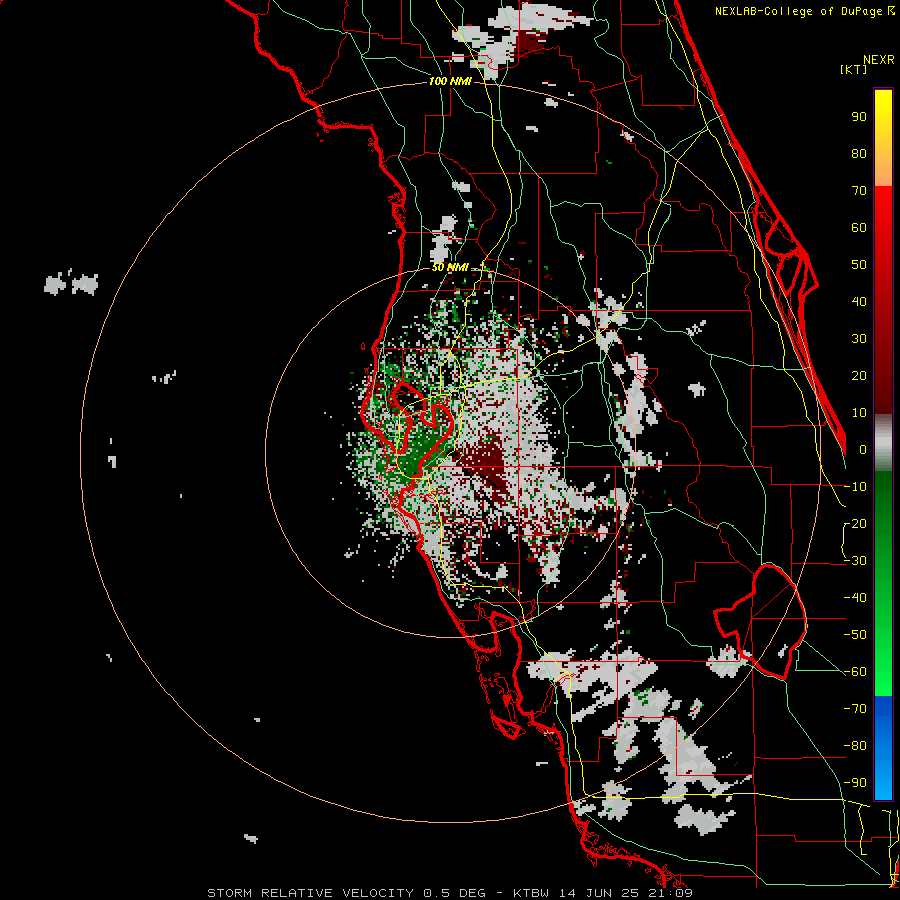
Task: Select the 60 value on velocity scale
Action: [x=859, y=227]
